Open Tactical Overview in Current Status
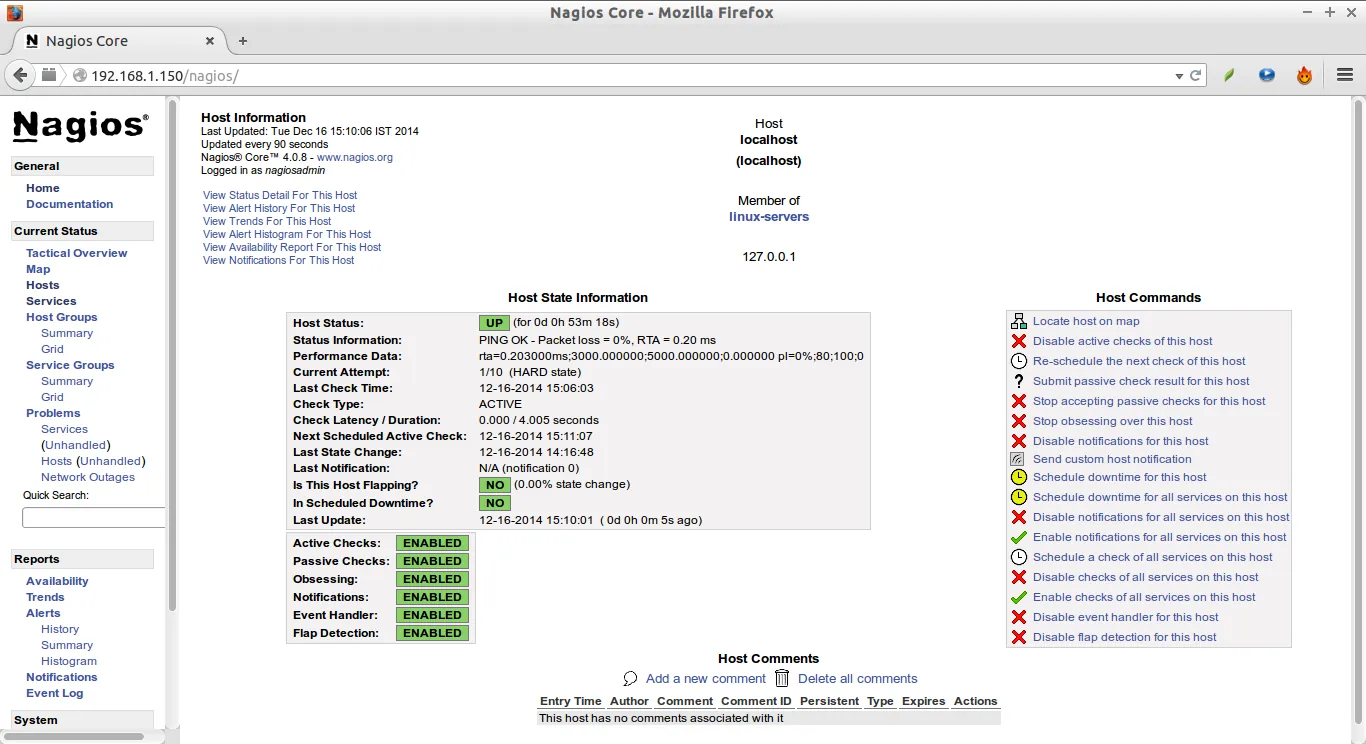Viewport: 1366px width, 744px height. pyautogui.click(x=77, y=253)
